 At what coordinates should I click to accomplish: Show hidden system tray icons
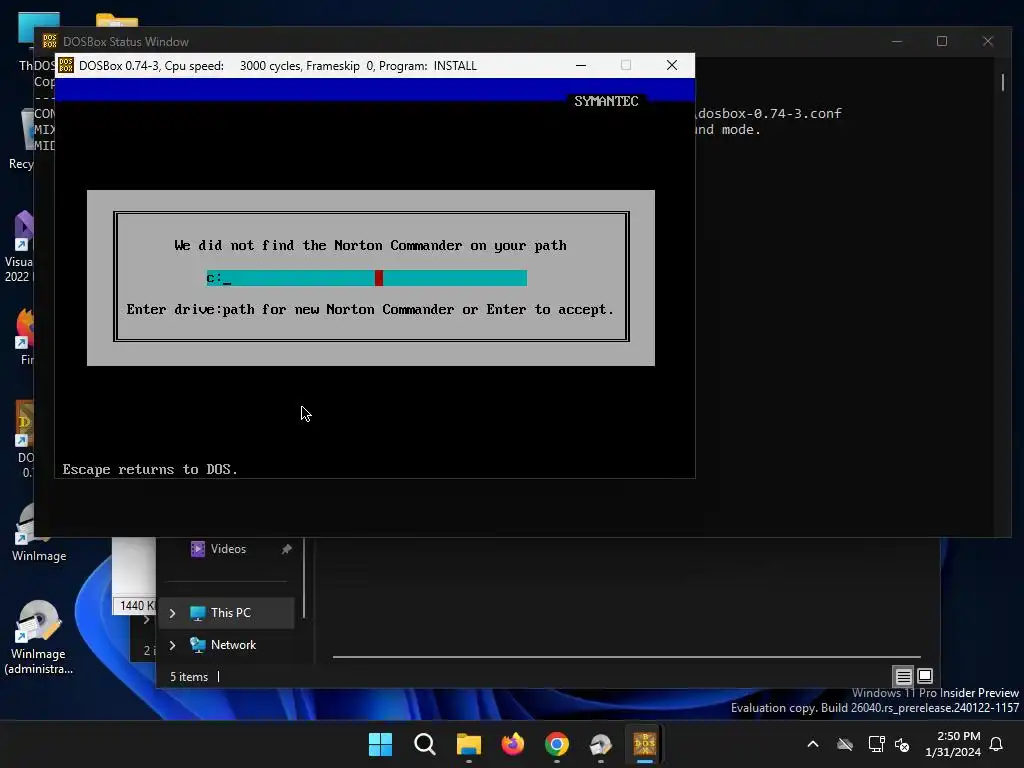coord(812,744)
